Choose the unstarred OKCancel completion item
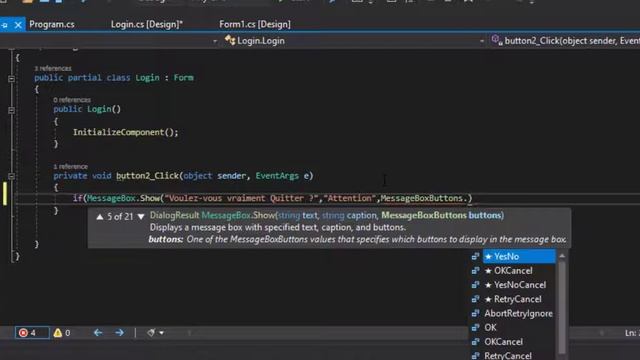640x360 pixels. 503,342
